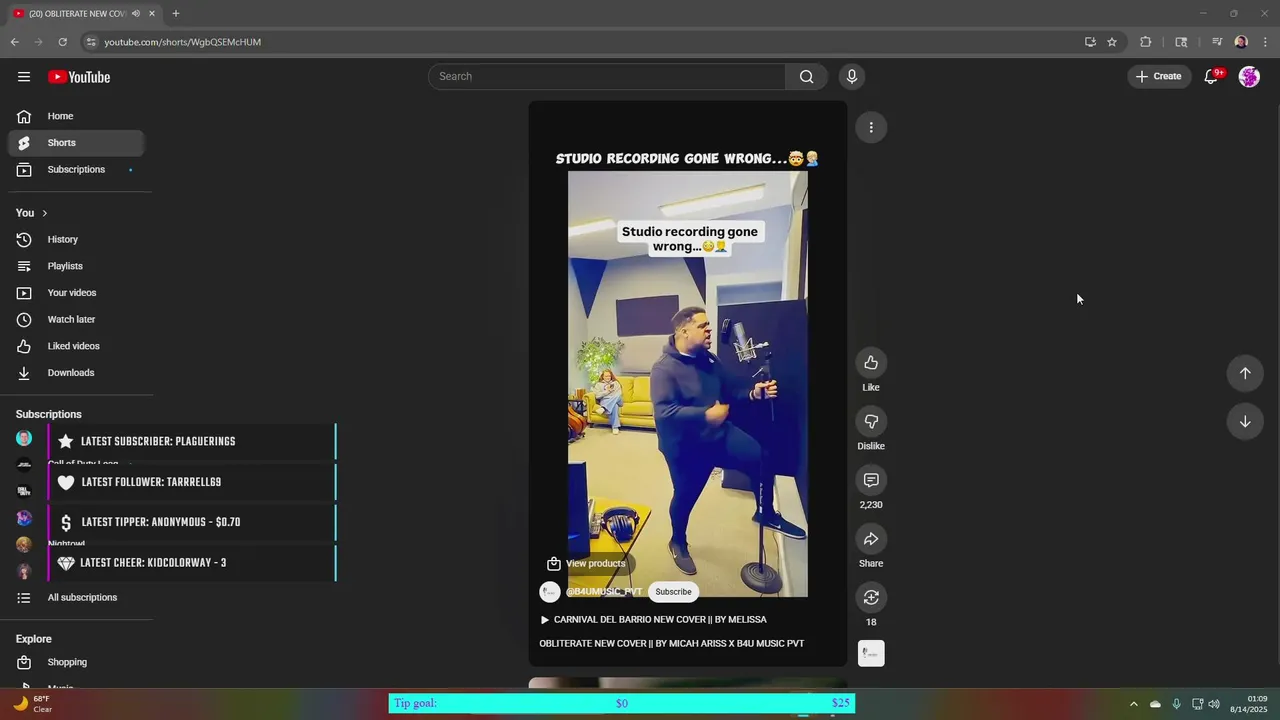Screen dimensions: 1280x720
Task: Open the weather widget showing 68°F
Action: [x=30, y=704]
